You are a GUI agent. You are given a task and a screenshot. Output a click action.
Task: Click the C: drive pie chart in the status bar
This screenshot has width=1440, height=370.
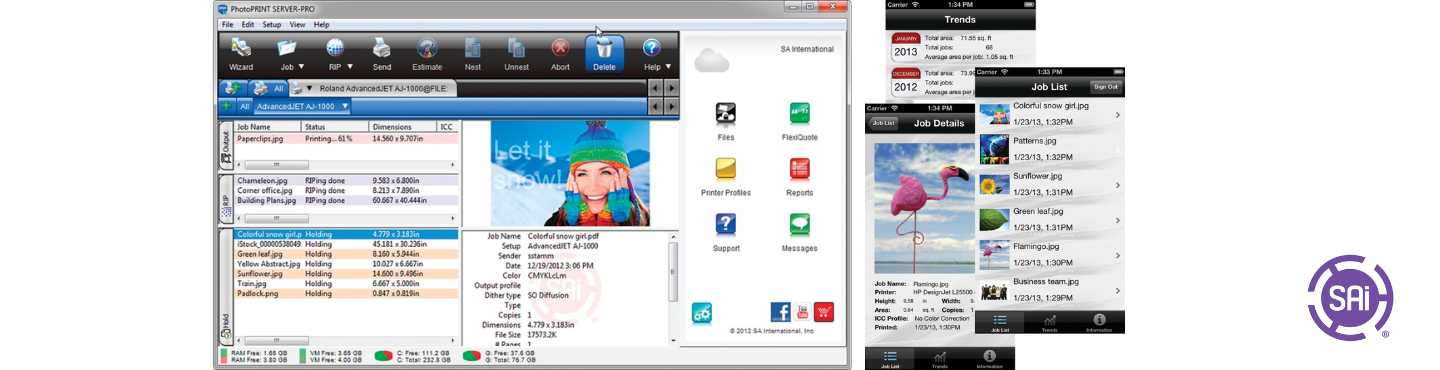click(383, 355)
